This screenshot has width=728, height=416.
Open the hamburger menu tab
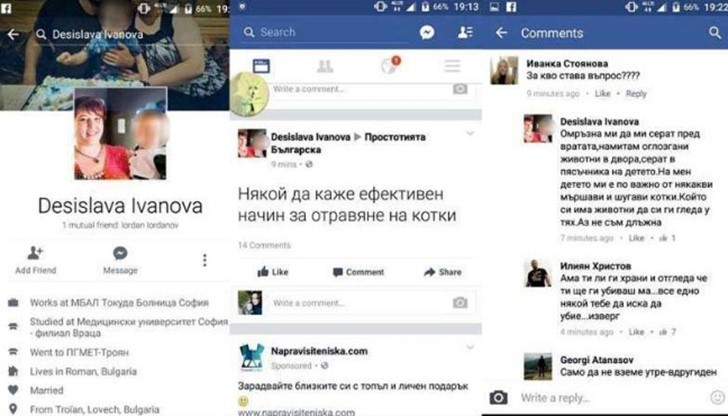[x=452, y=66]
